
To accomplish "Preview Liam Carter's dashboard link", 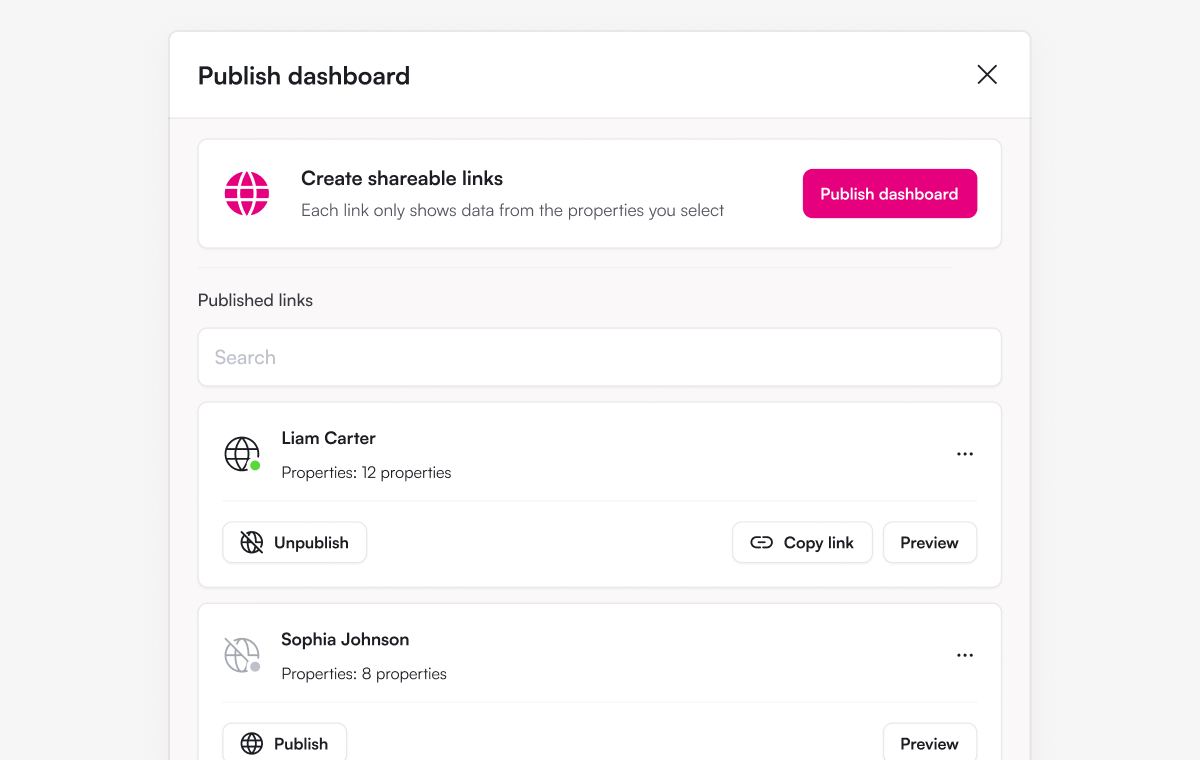I will [930, 543].
